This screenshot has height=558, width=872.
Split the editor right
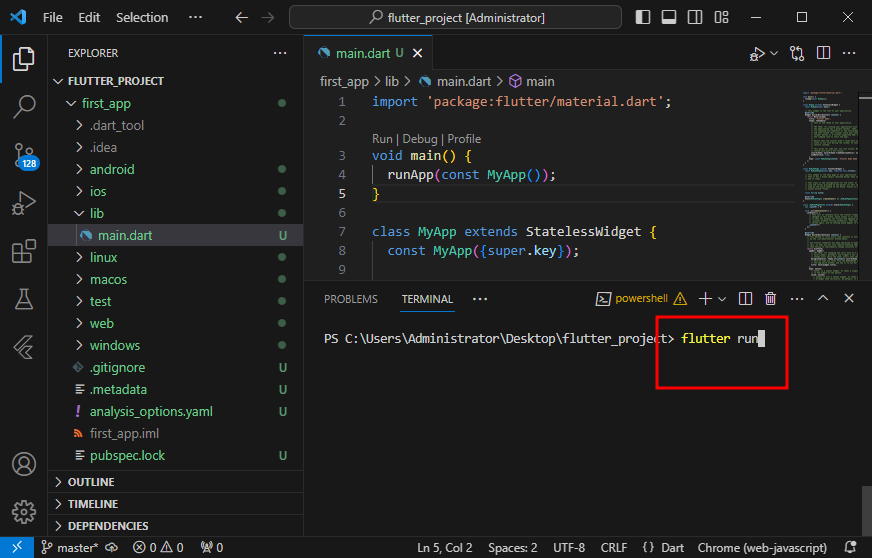(823, 53)
